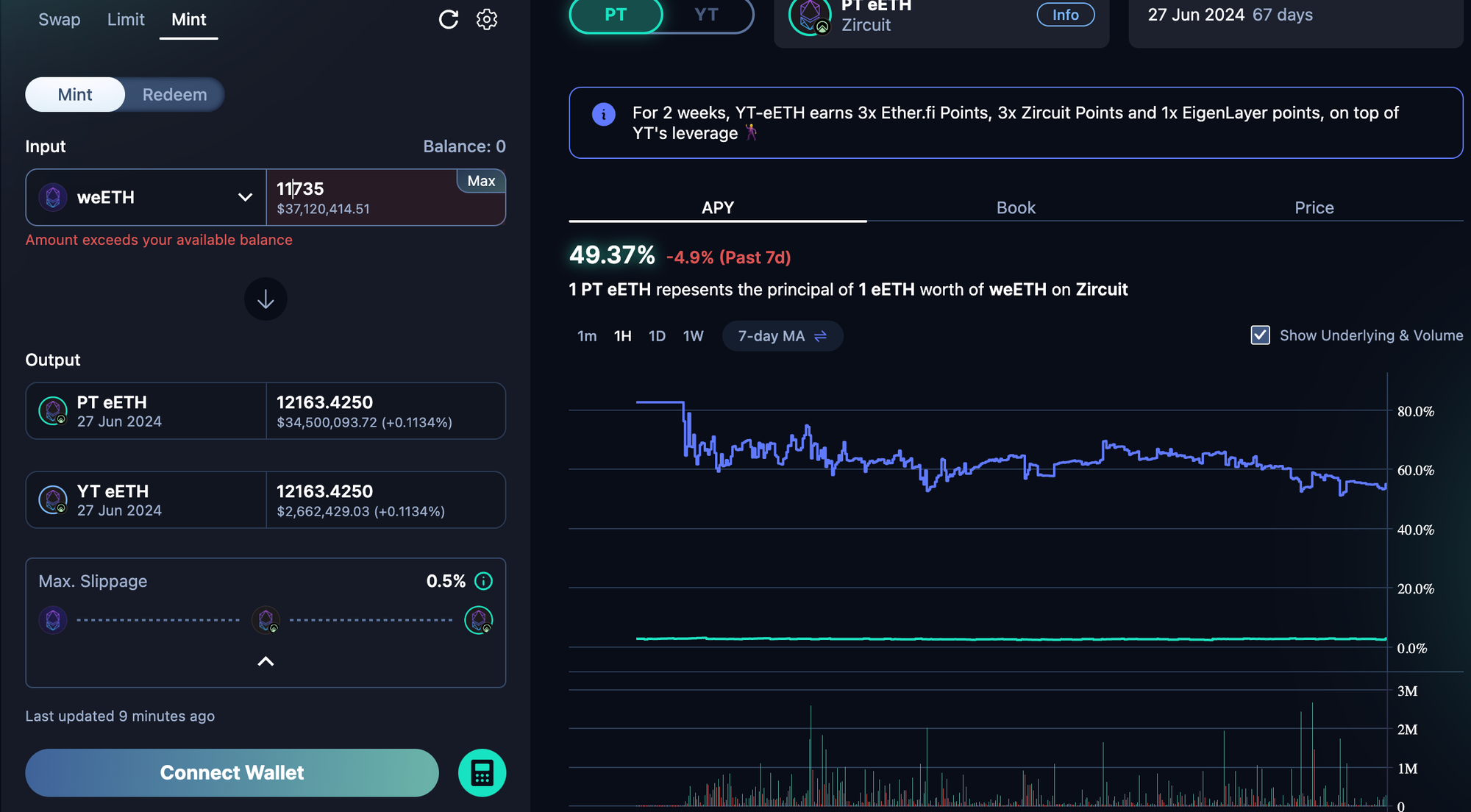This screenshot has height=812, width=1471.
Task: Open the calculator icon button
Action: point(482,773)
